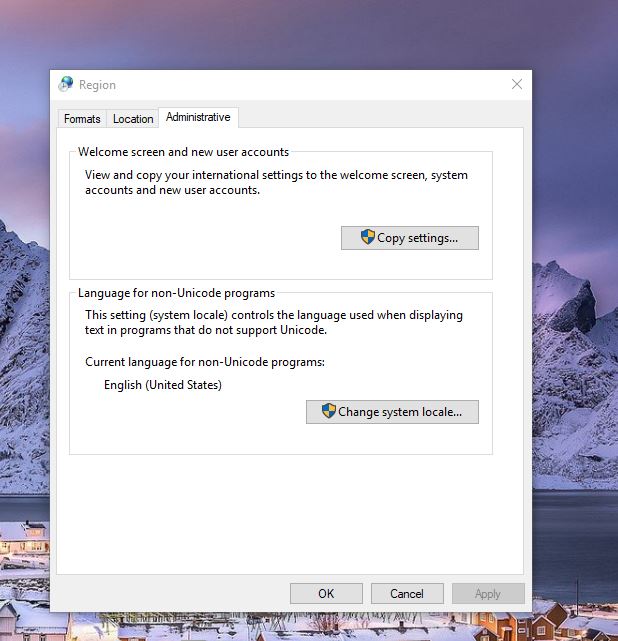The height and width of the screenshot is (641, 618).
Task: Close the Region window
Action: pos(517,84)
